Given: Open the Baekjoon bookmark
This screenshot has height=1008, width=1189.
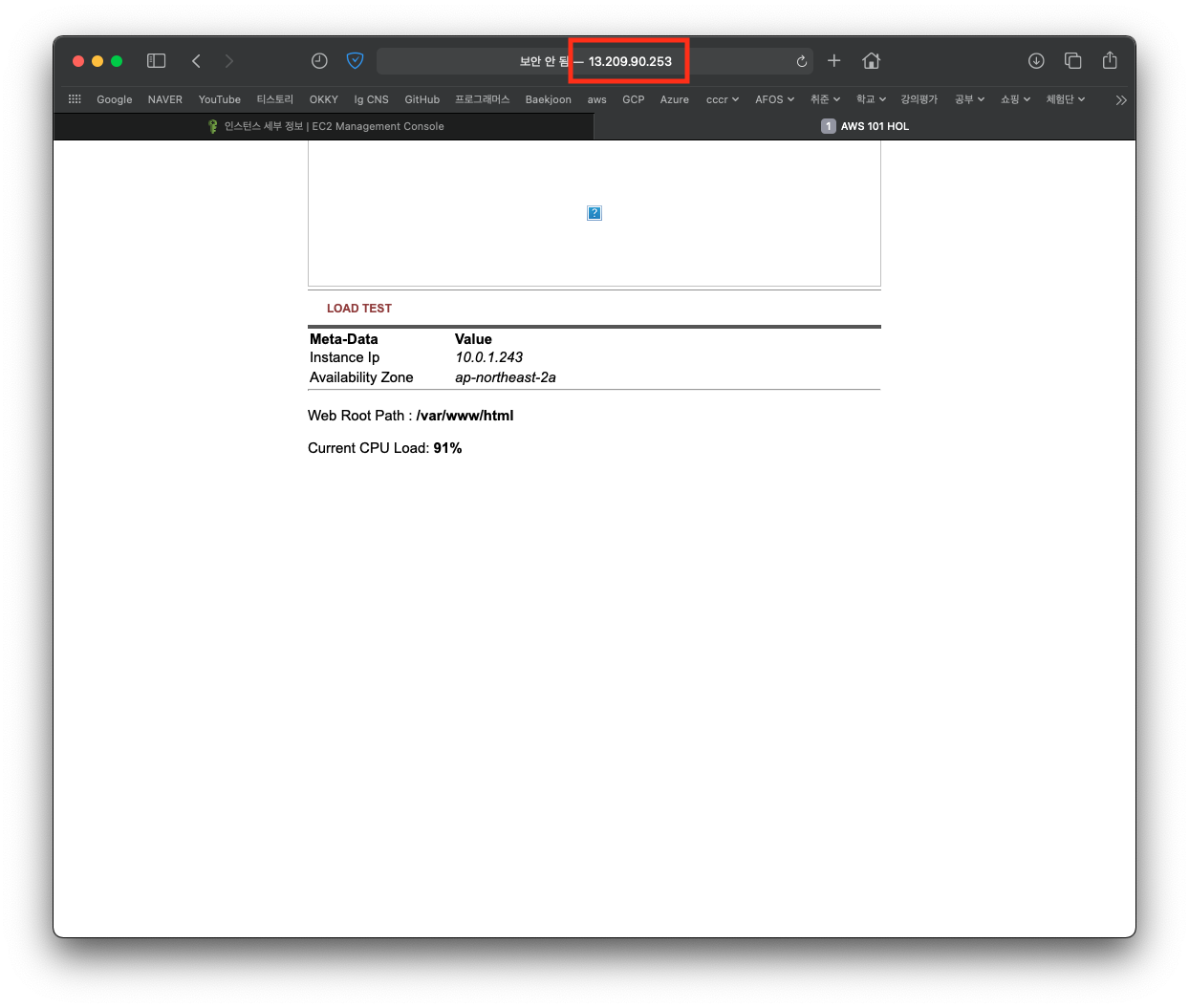Looking at the screenshot, I should click(x=549, y=99).
